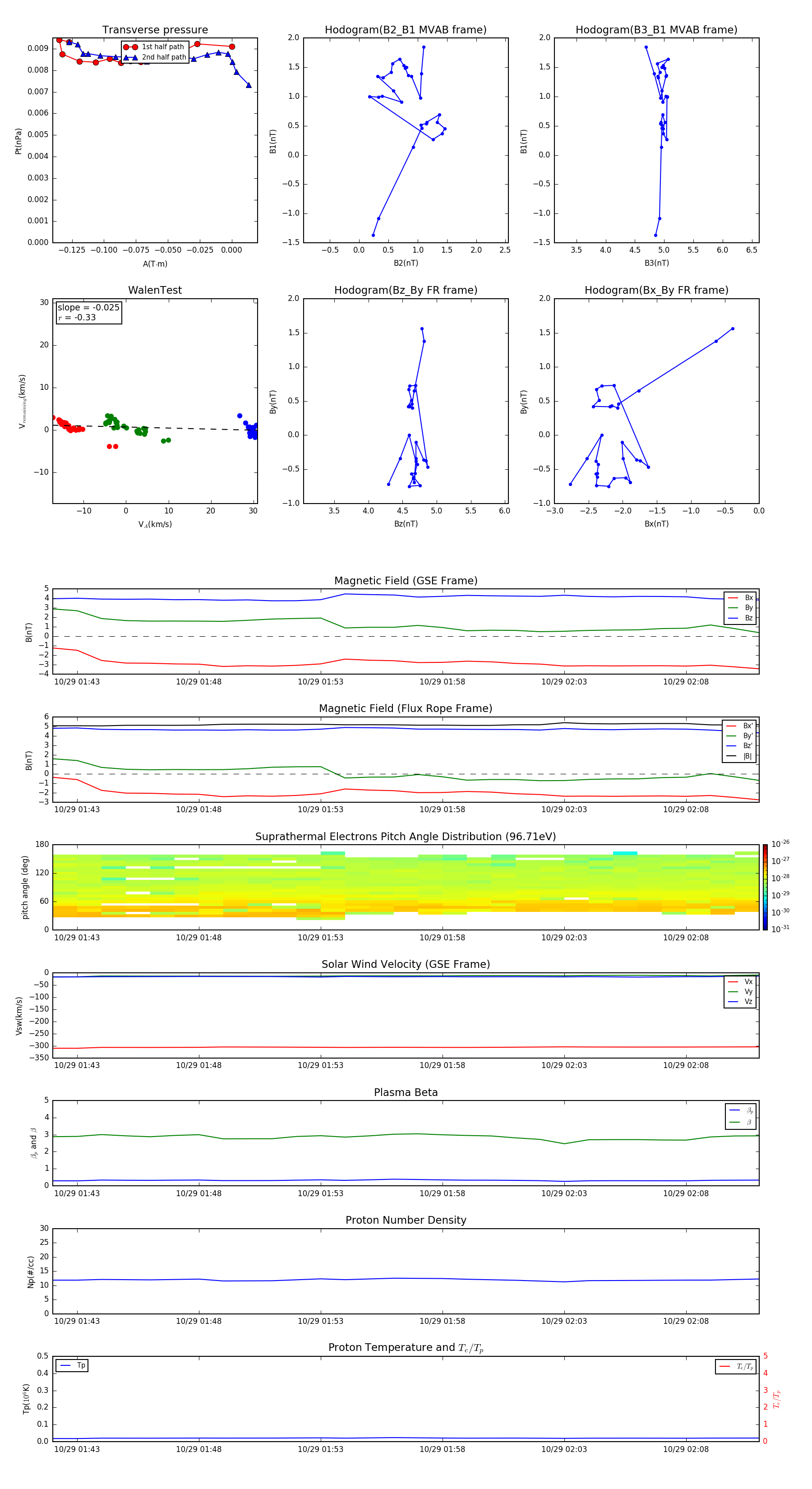Click the 'Transverse pressure' plot title

[x=155, y=30]
